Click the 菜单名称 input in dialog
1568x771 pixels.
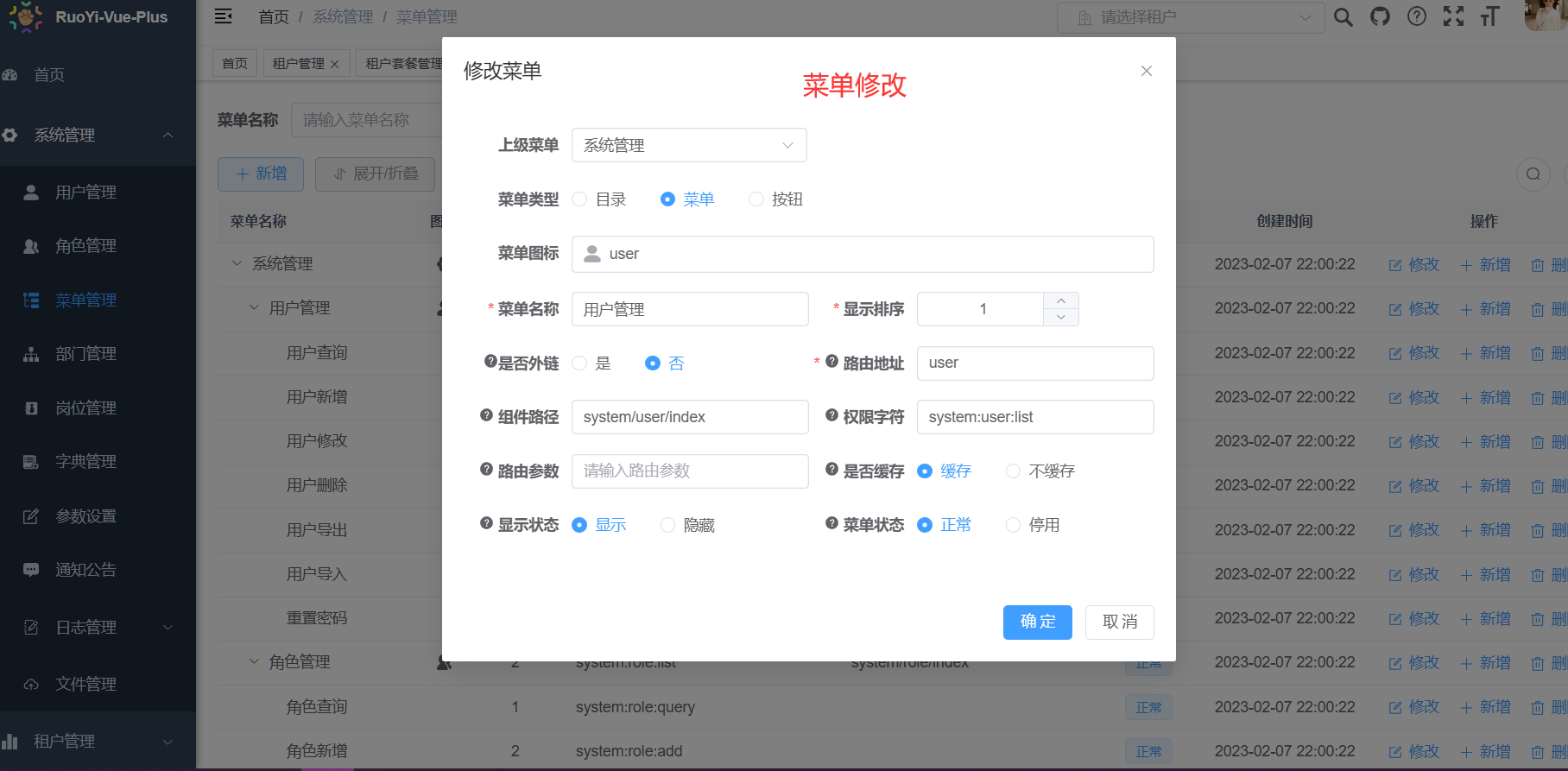[x=690, y=309]
